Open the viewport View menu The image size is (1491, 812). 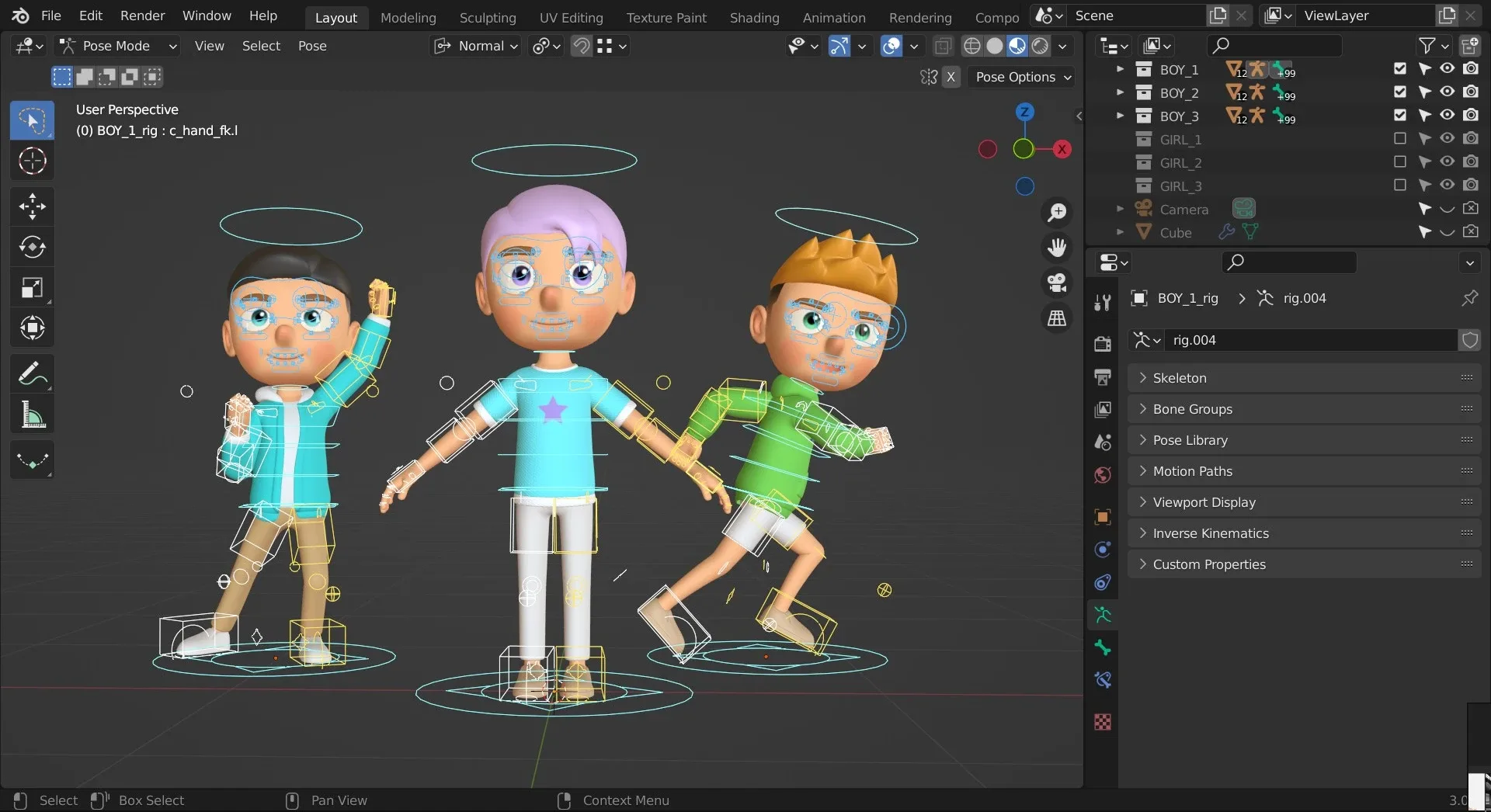pyautogui.click(x=209, y=46)
